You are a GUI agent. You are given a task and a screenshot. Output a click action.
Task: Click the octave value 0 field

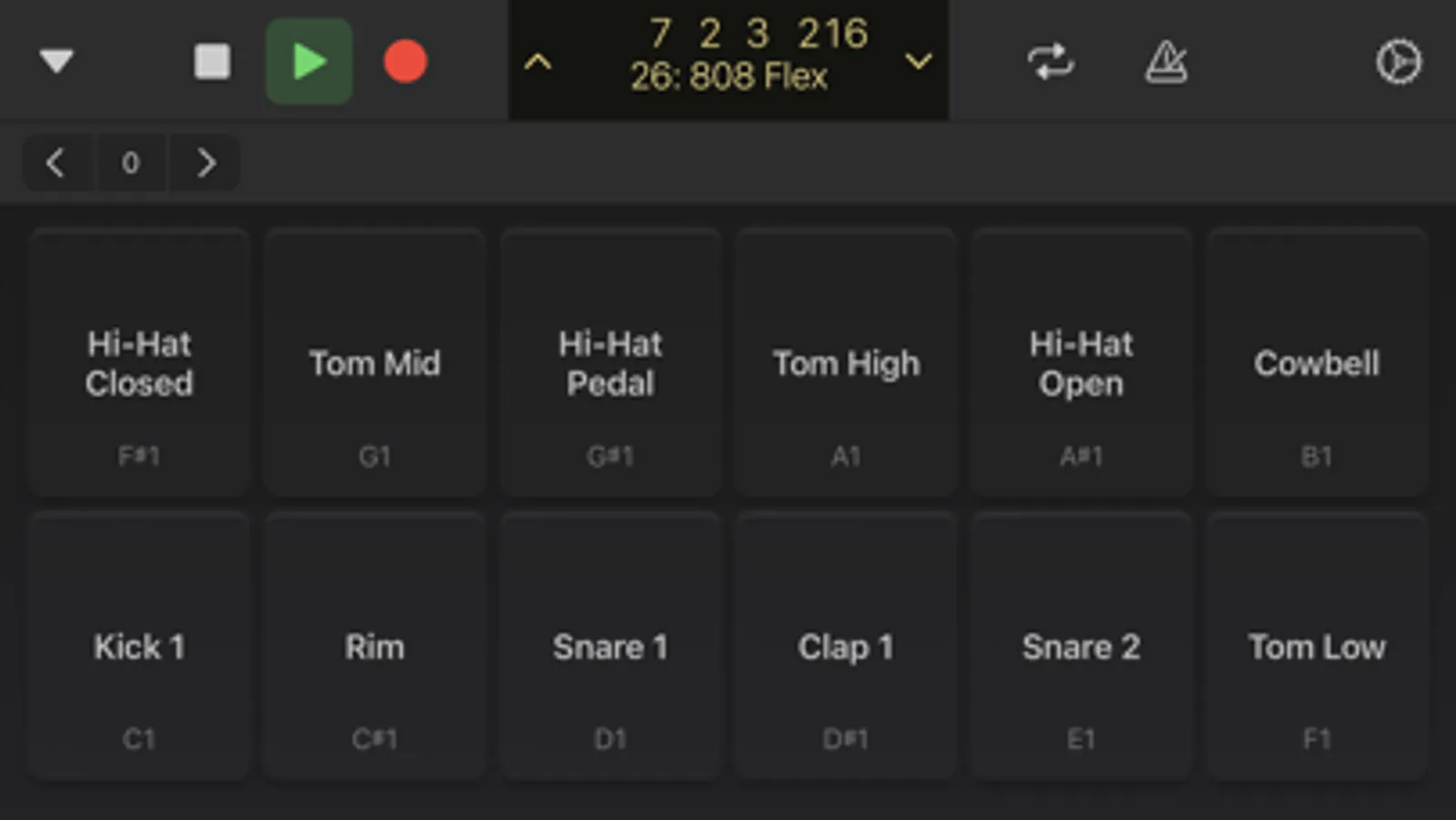[x=131, y=163]
